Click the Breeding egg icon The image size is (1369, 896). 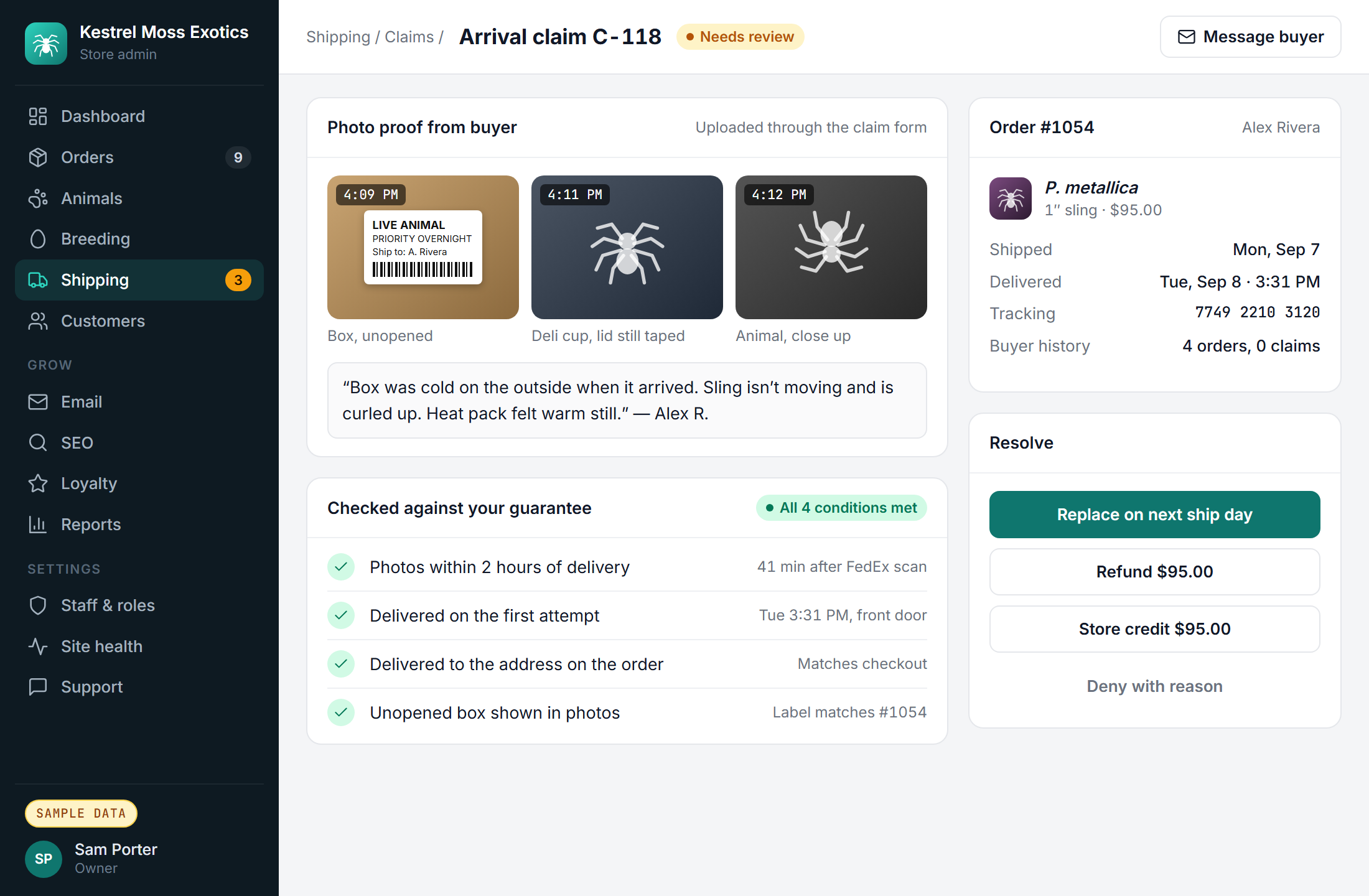tap(38, 239)
